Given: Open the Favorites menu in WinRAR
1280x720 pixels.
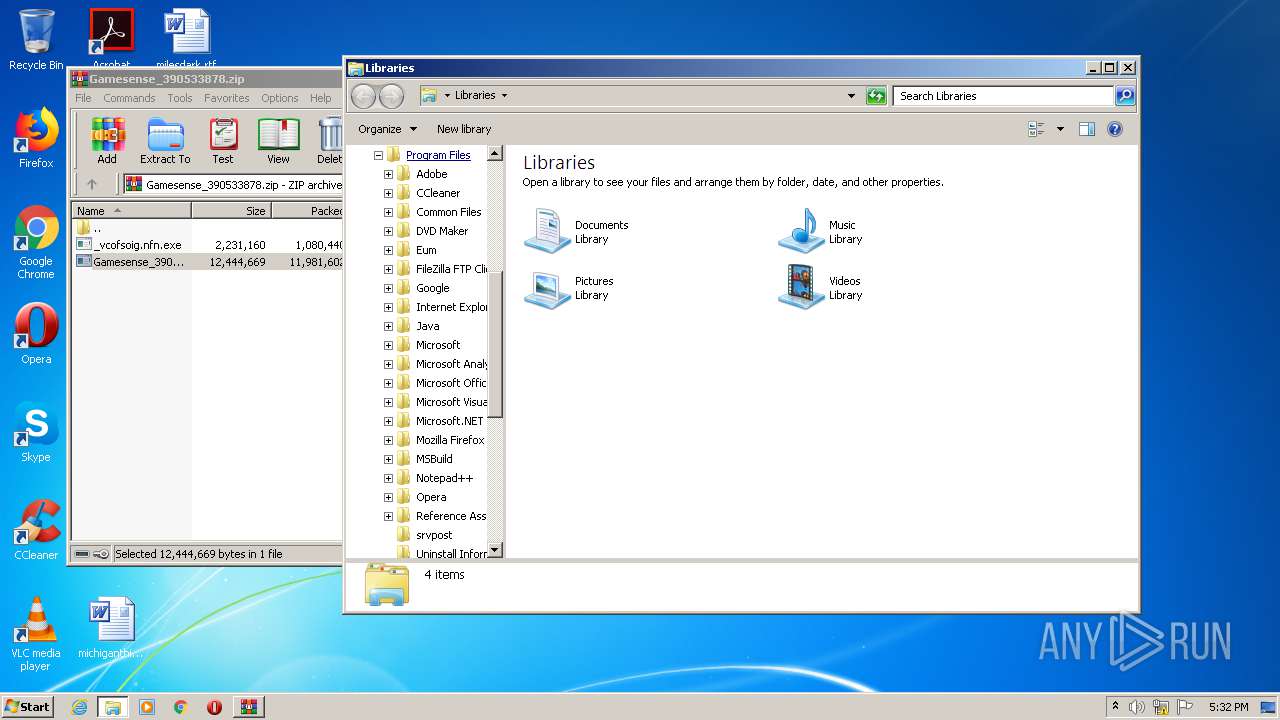Looking at the screenshot, I should tap(227, 98).
